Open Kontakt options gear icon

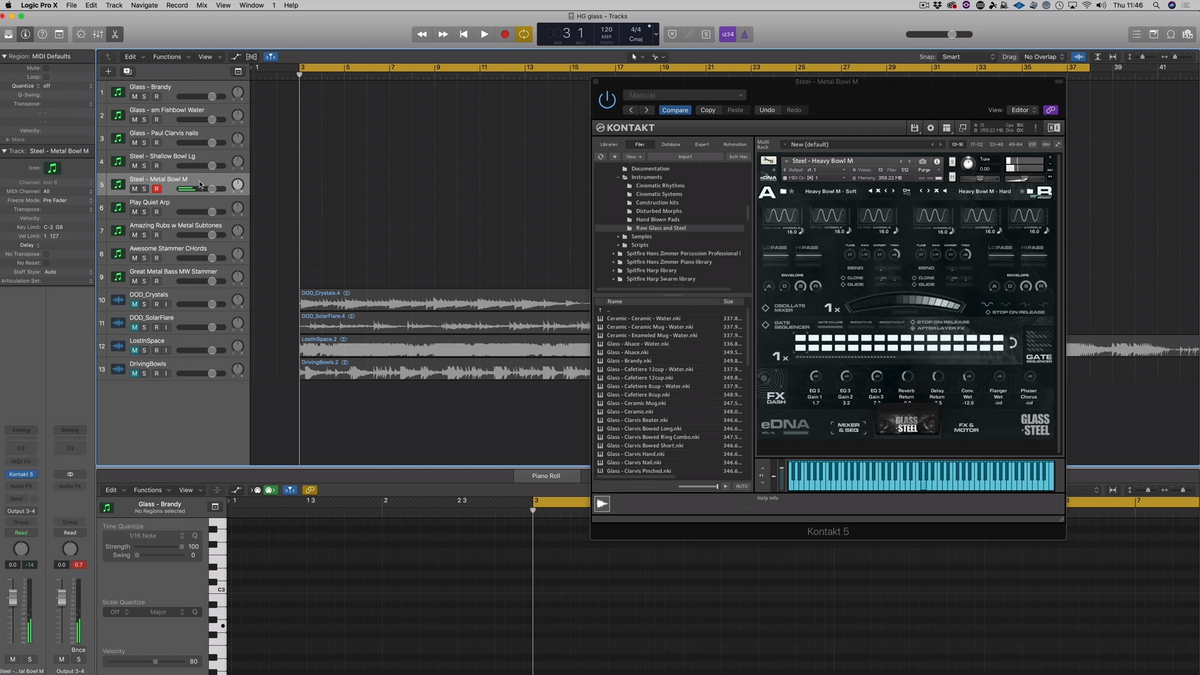click(x=931, y=128)
